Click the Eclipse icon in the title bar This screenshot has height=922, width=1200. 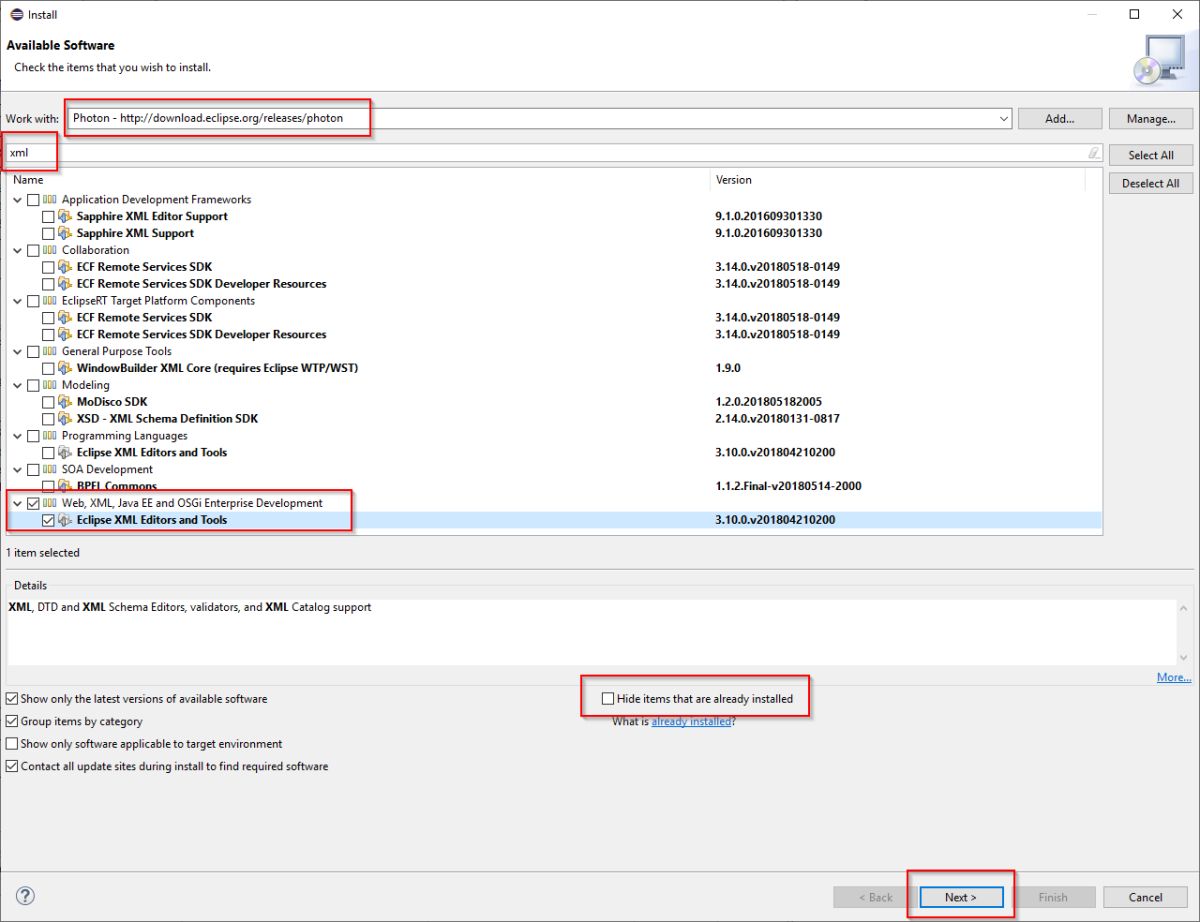(x=16, y=14)
